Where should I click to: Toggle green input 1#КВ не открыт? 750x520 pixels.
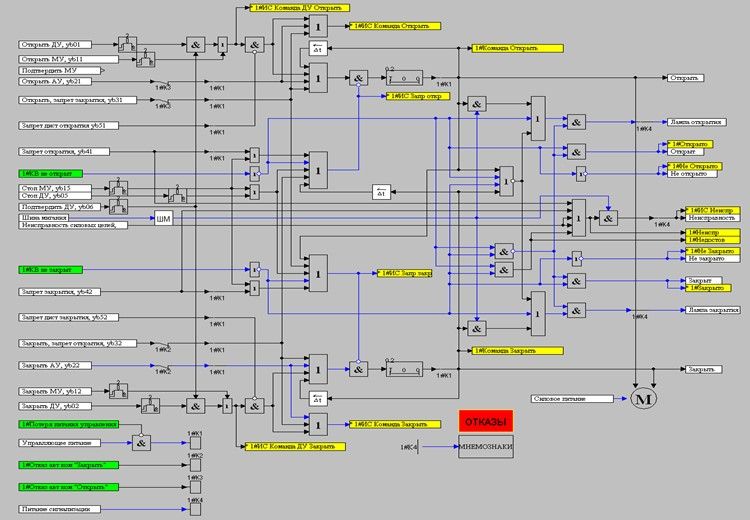(x=51, y=173)
